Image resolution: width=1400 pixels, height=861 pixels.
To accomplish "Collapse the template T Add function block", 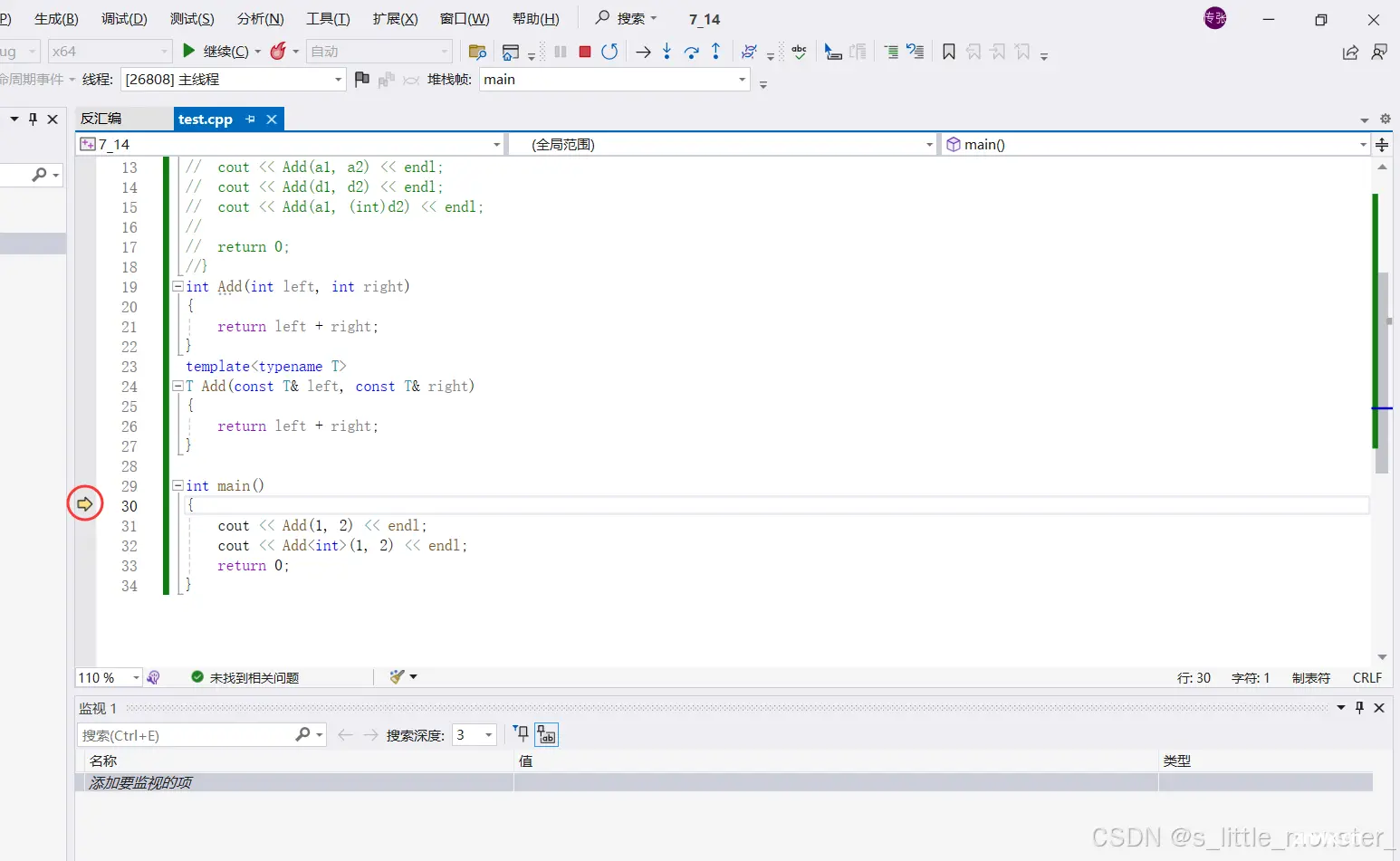I will coord(177,386).
